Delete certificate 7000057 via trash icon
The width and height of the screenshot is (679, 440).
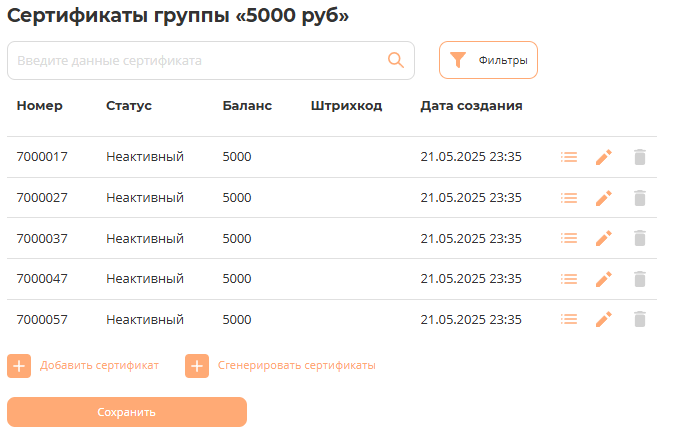point(640,319)
